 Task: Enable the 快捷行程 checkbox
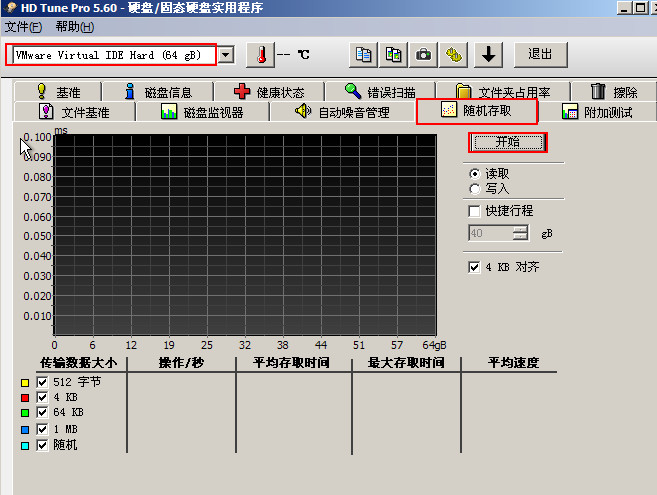coord(475,211)
